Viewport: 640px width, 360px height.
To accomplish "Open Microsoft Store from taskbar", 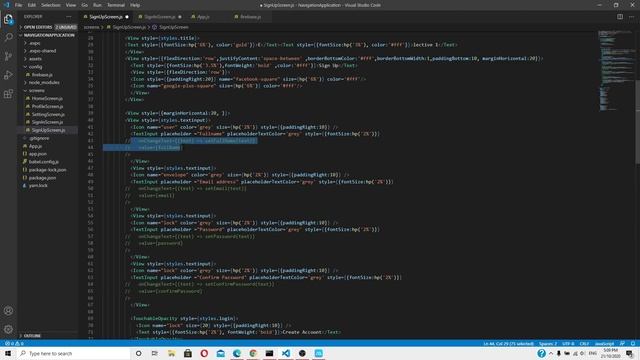I will point(188,353).
